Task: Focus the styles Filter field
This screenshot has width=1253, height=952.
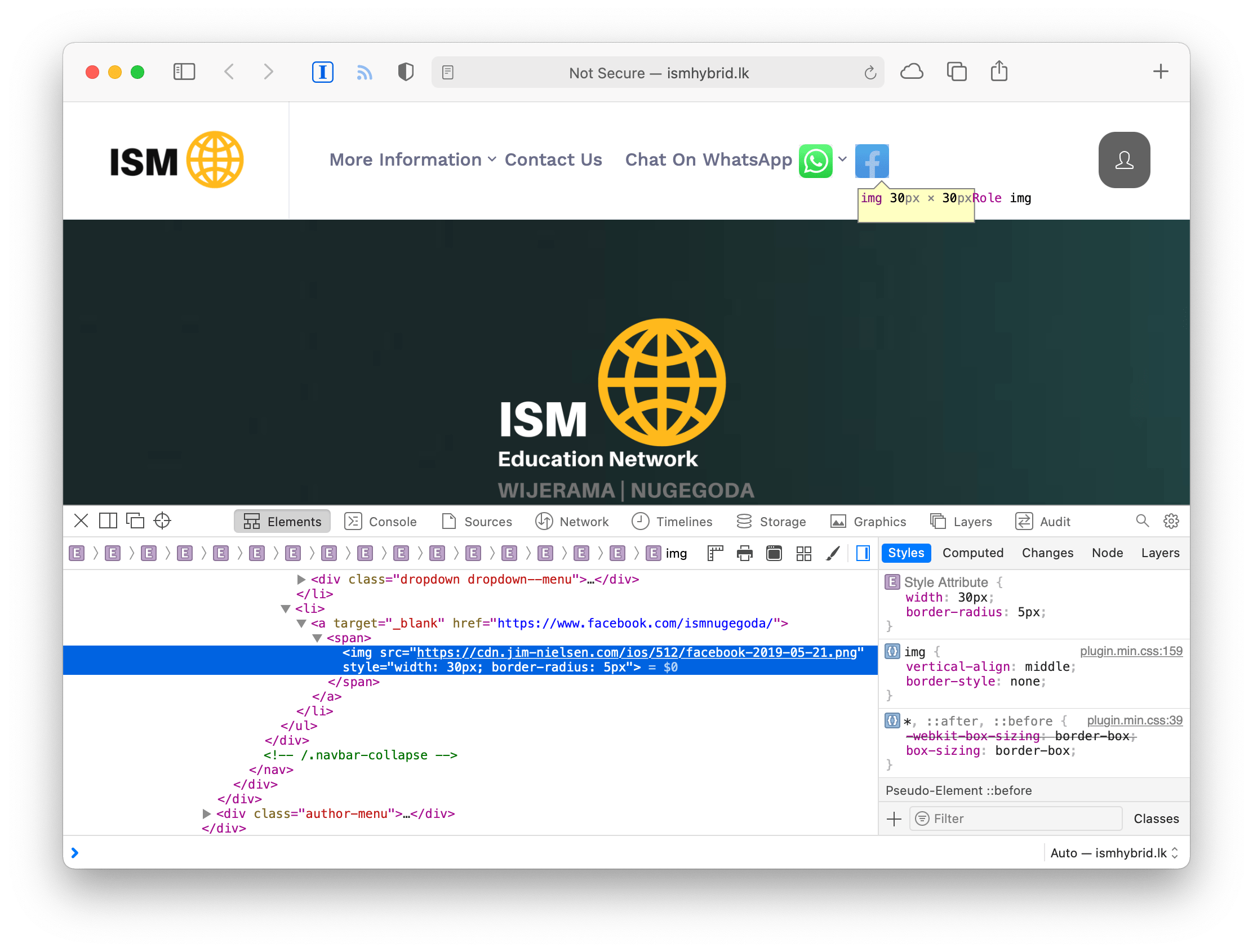Action: (1015, 819)
